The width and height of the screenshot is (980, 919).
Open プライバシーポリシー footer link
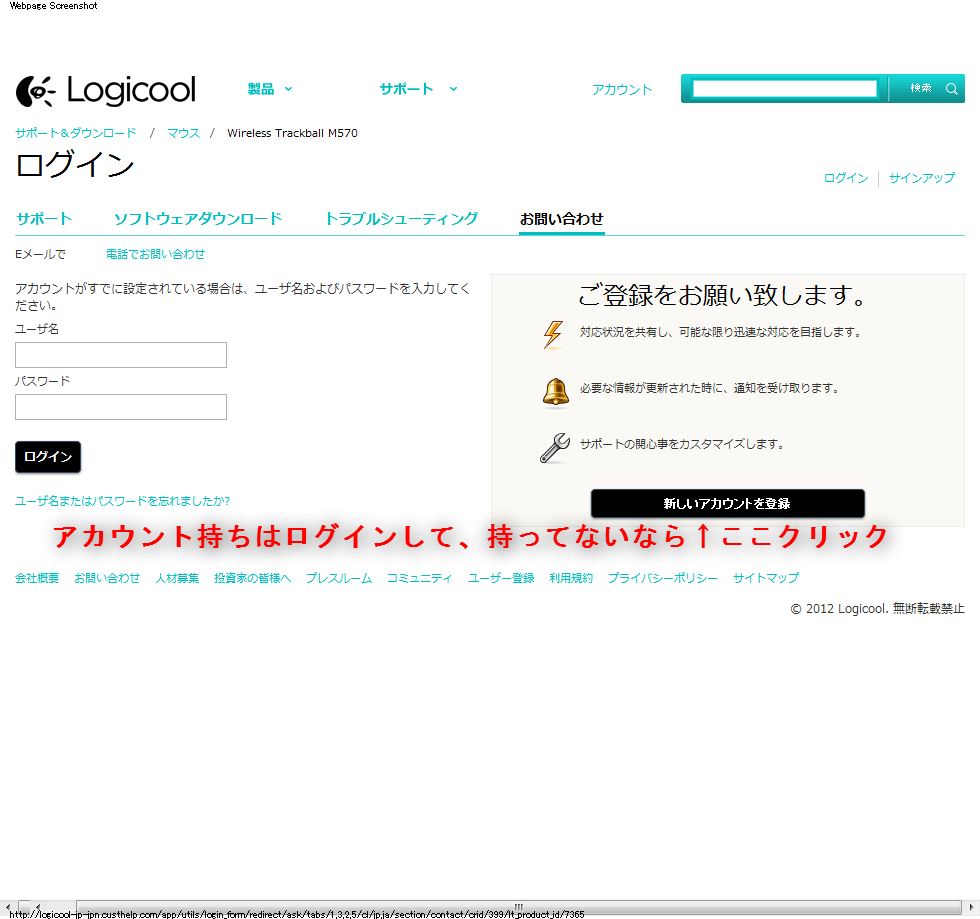(x=662, y=578)
